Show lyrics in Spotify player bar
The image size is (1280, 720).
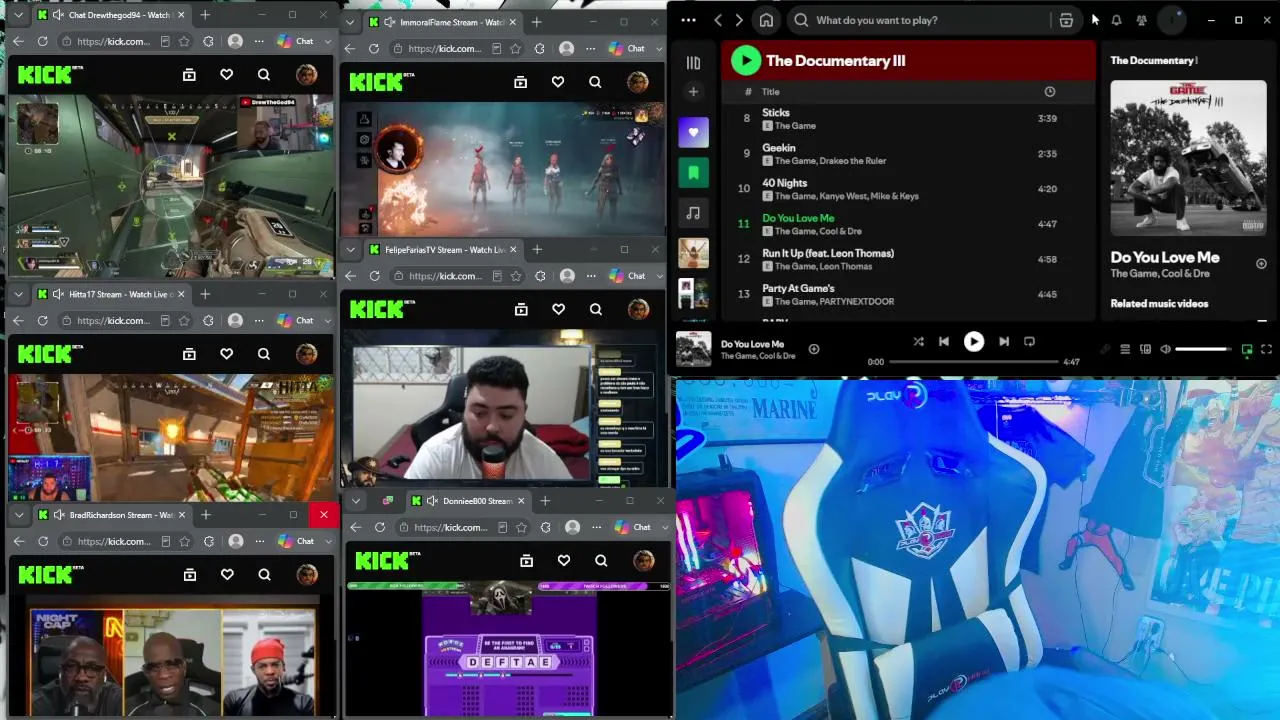pos(1105,349)
